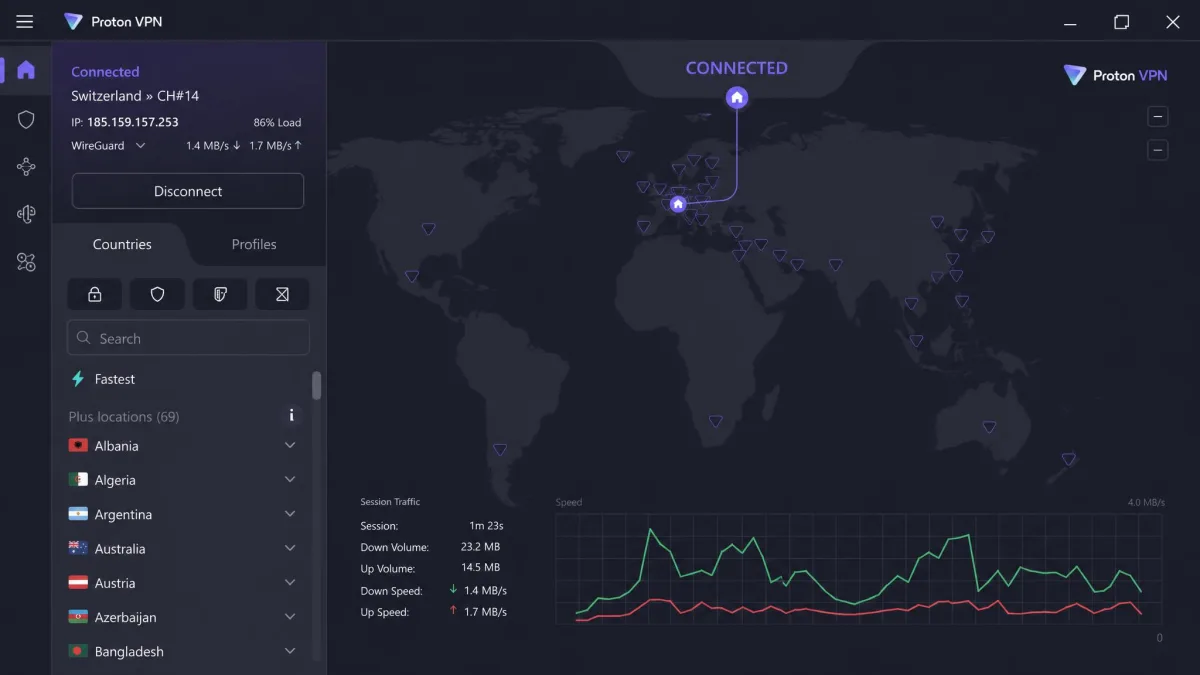1200x675 pixels.
Task: Open the connected-nodes network sidebar icon
Action: (x=26, y=167)
